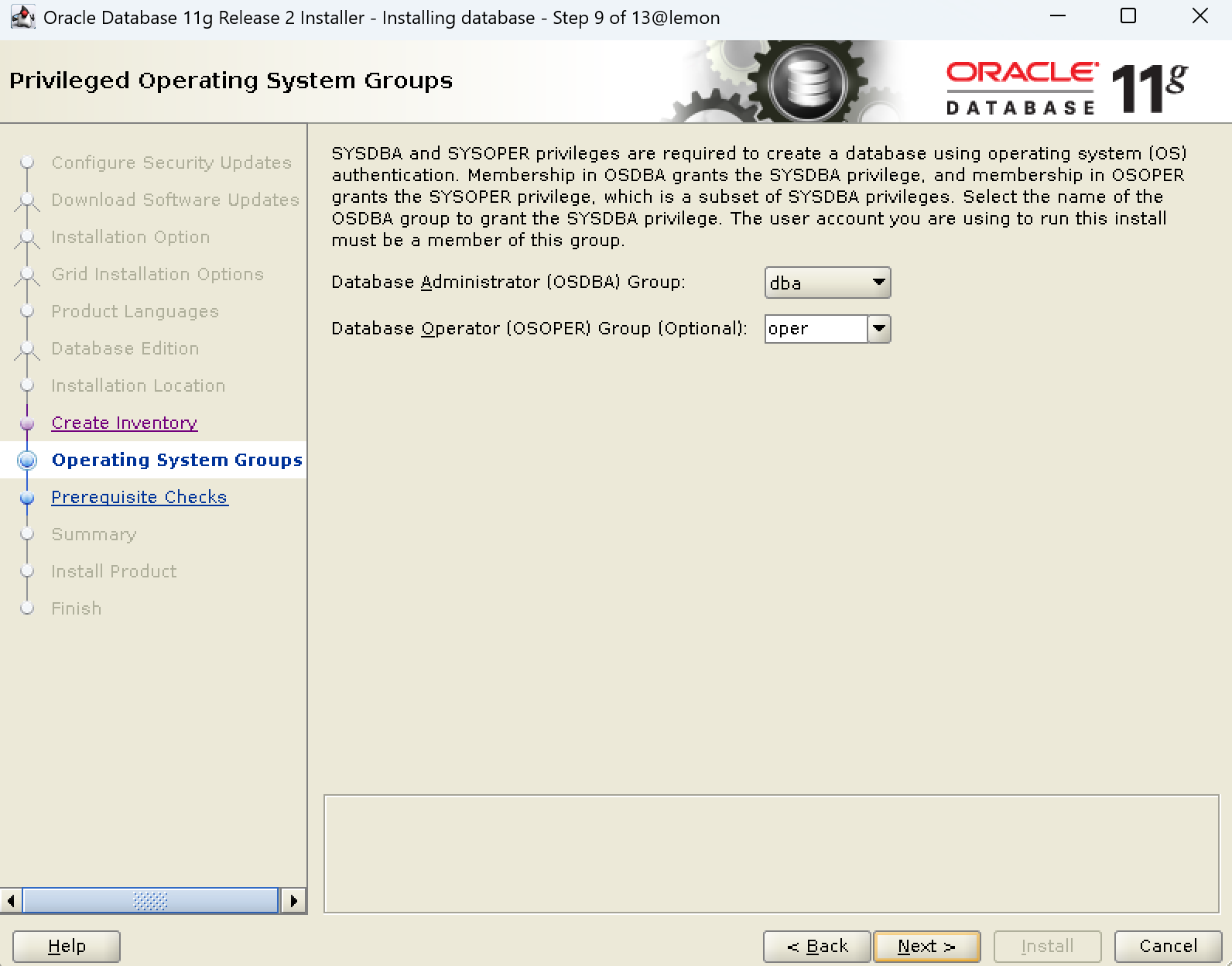Go back with the Back button

(x=816, y=946)
